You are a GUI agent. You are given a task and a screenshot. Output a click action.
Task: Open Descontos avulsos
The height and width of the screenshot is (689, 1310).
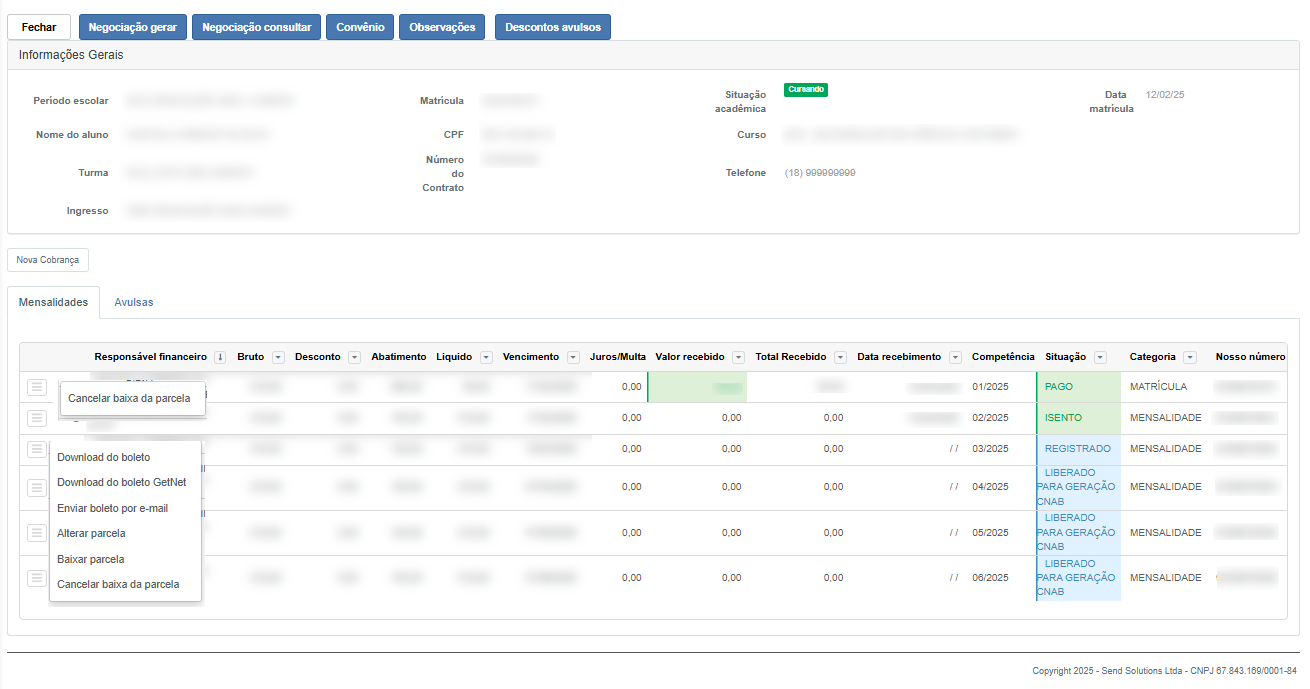[x=553, y=27]
